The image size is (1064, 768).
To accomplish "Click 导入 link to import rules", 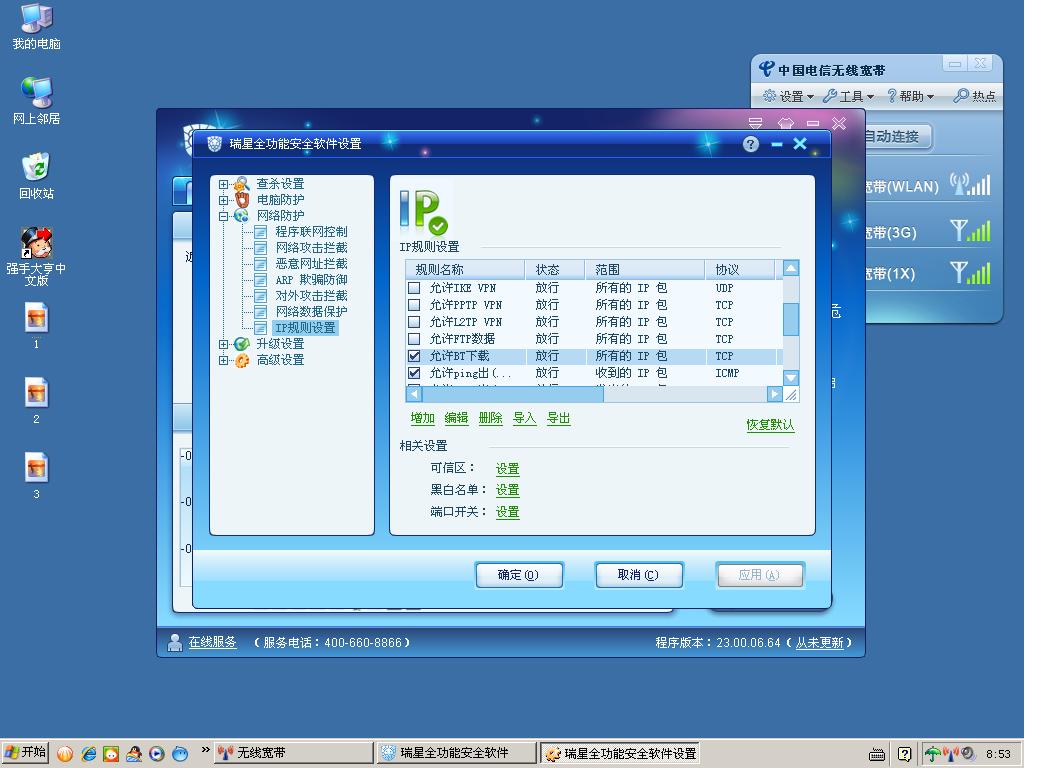I will [x=524, y=418].
